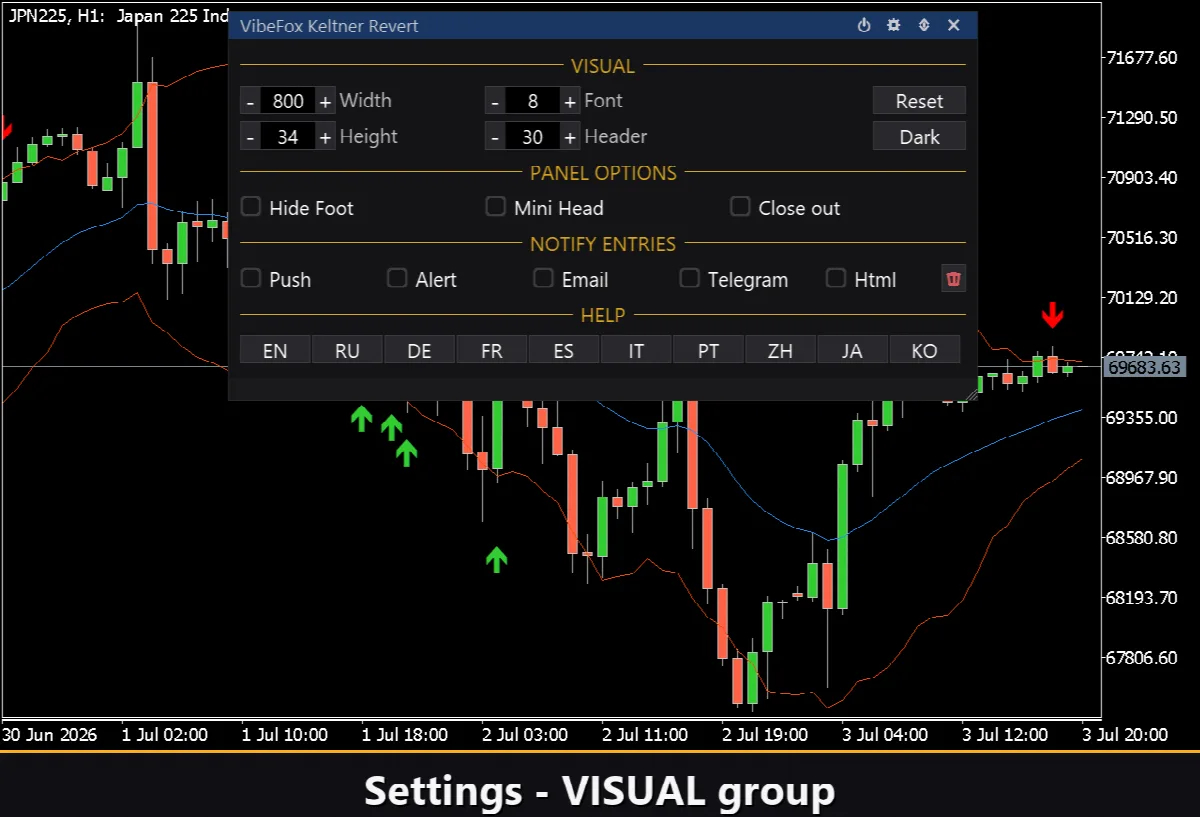
Task: Increase Font size with the plus button
Action: 569,101
